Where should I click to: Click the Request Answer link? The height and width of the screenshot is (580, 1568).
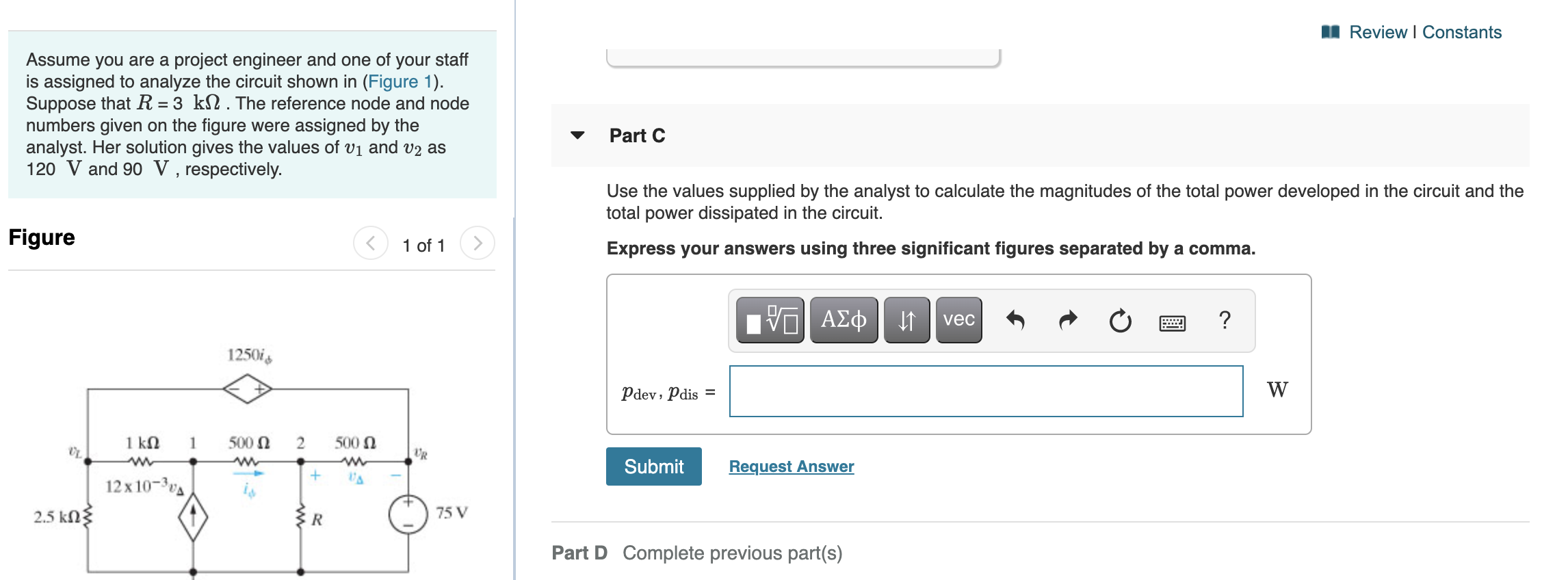click(x=791, y=466)
